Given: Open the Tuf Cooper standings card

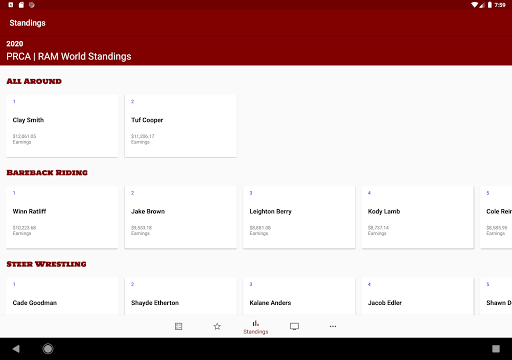Looking at the screenshot, I should [x=181, y=126].
